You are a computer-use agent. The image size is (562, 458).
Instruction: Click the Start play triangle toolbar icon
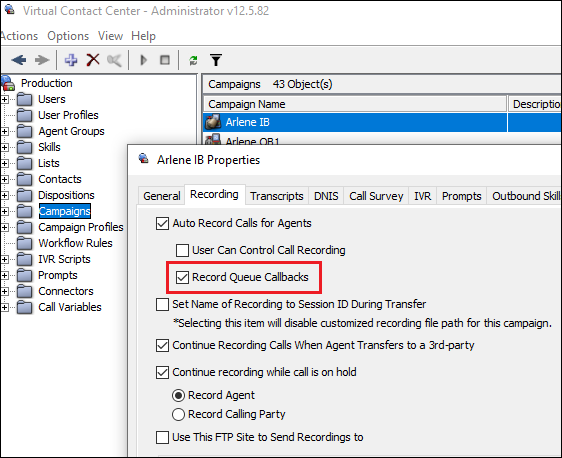pos(143,60)
